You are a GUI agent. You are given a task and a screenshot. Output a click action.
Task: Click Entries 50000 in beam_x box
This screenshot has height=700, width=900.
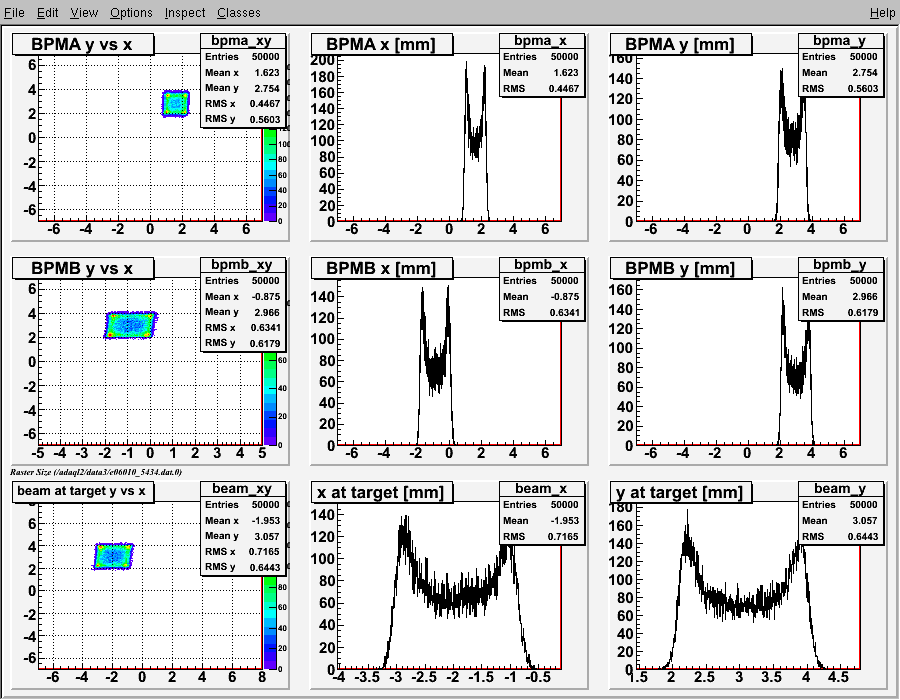[x=541, y=504]
